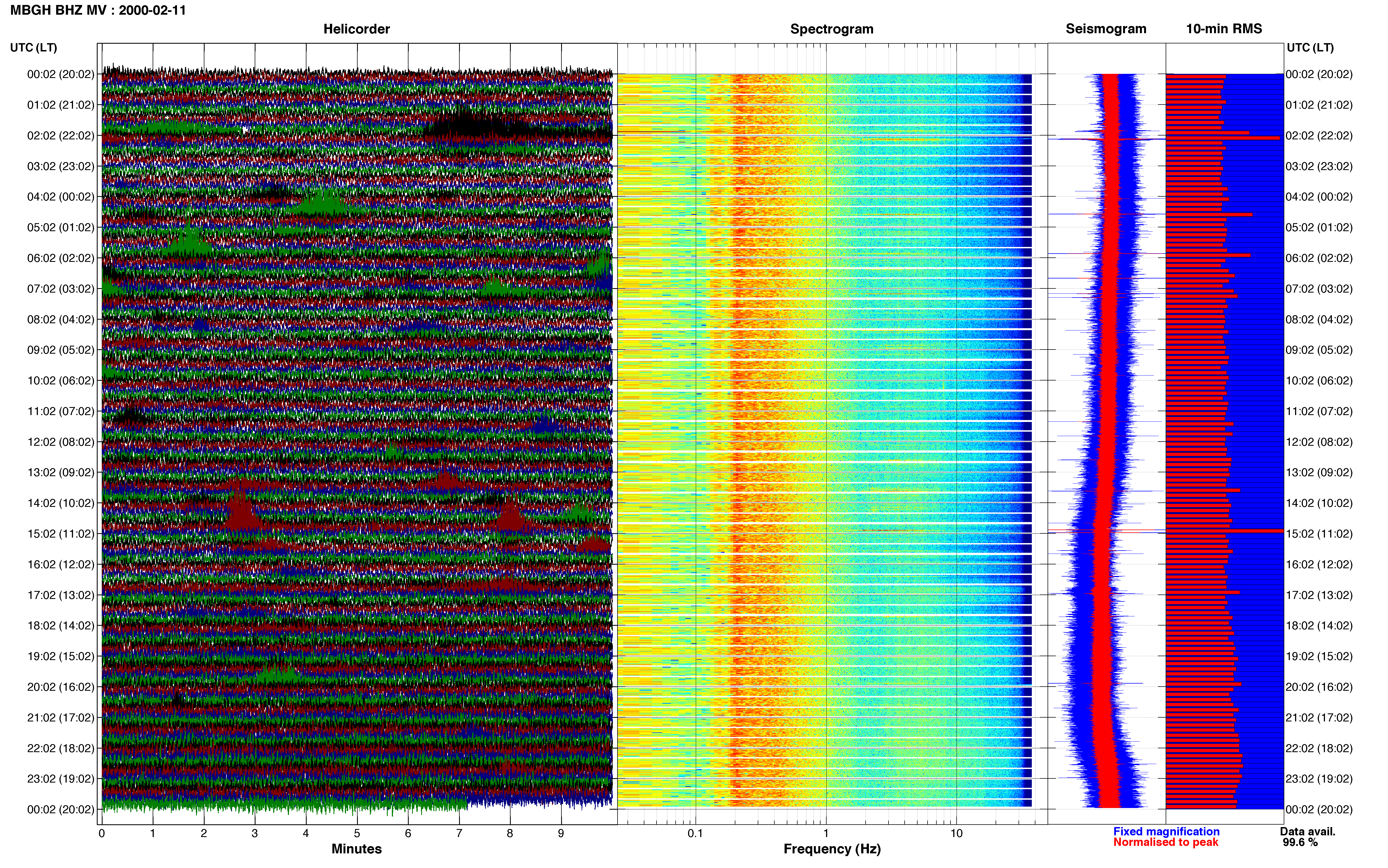The width and height of the screenshot is (1388, 868).
Task: Click the '9' minutes tick label
Action: tap(561, 833)
